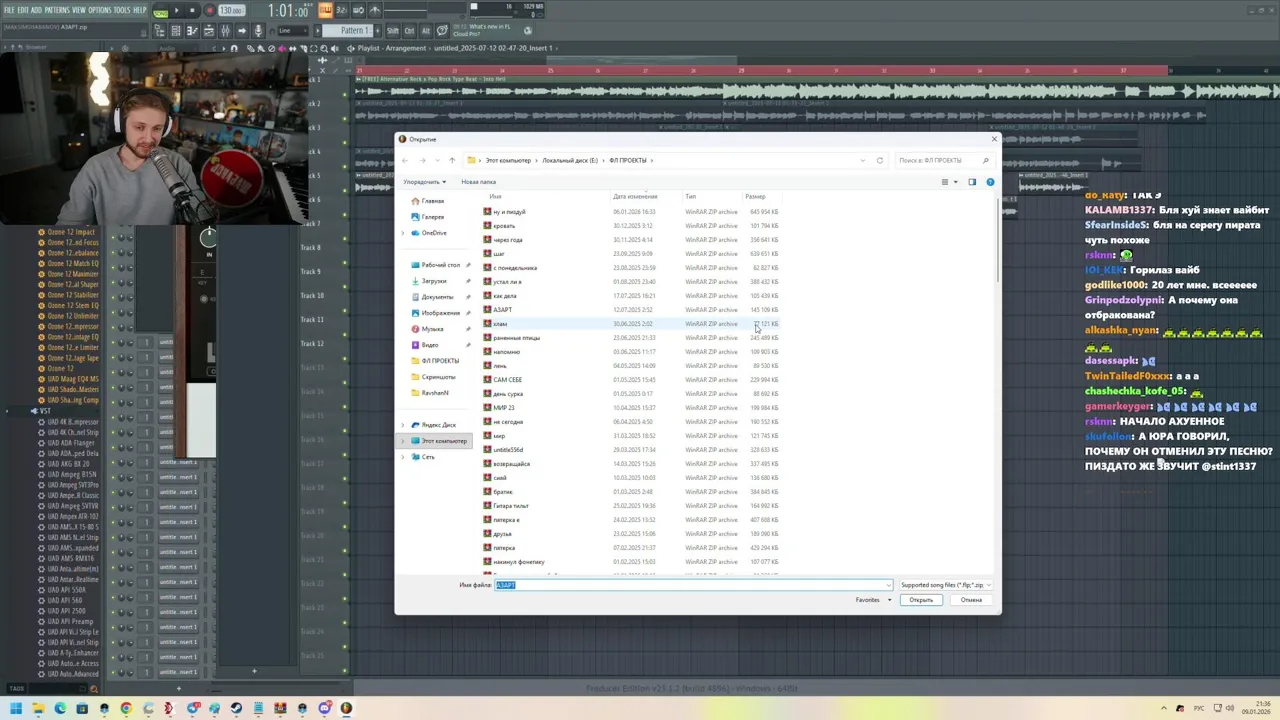Image resolution: width=1280 pixels, height=720 pixels.
Task: Open Музыка in navigation pane
Action: click(432, 329)
